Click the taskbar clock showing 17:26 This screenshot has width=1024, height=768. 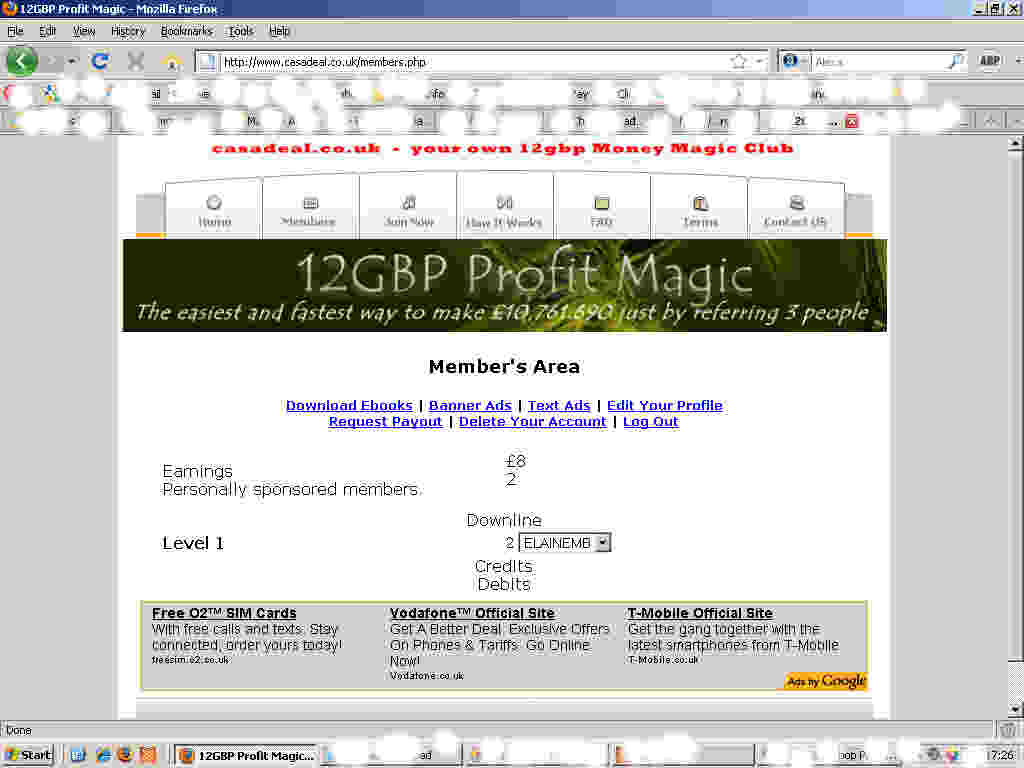[x=1001, y=756]
